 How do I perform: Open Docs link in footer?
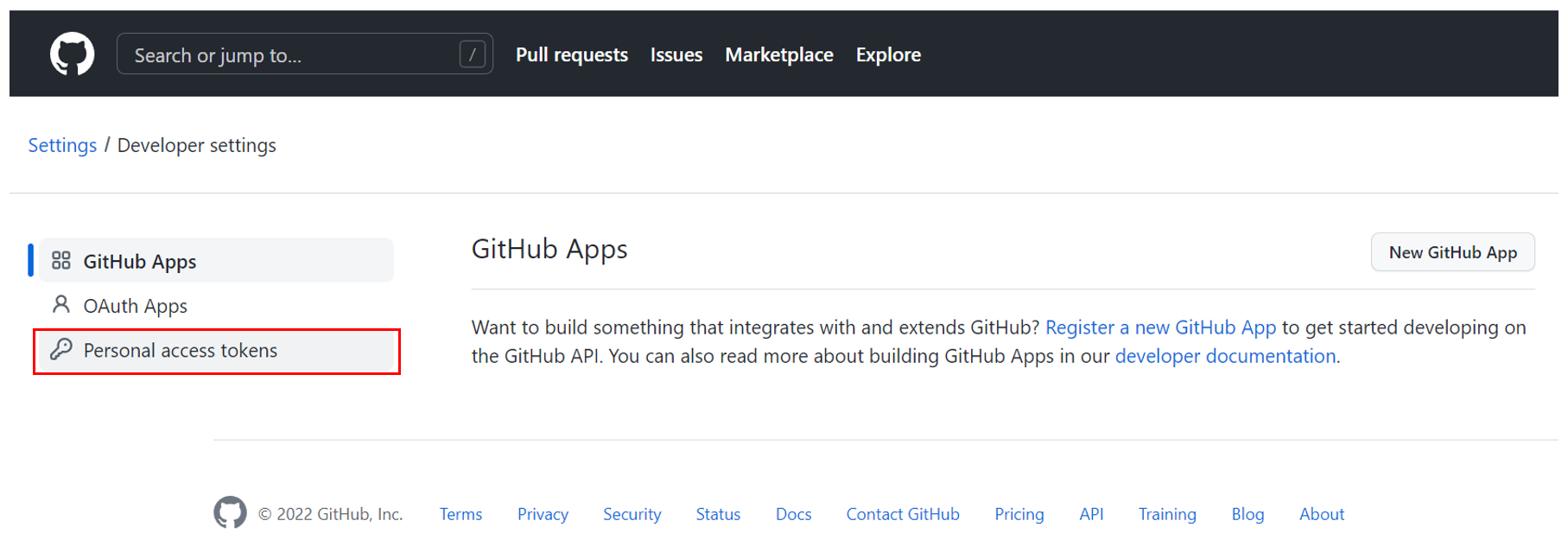coord(793,514)
